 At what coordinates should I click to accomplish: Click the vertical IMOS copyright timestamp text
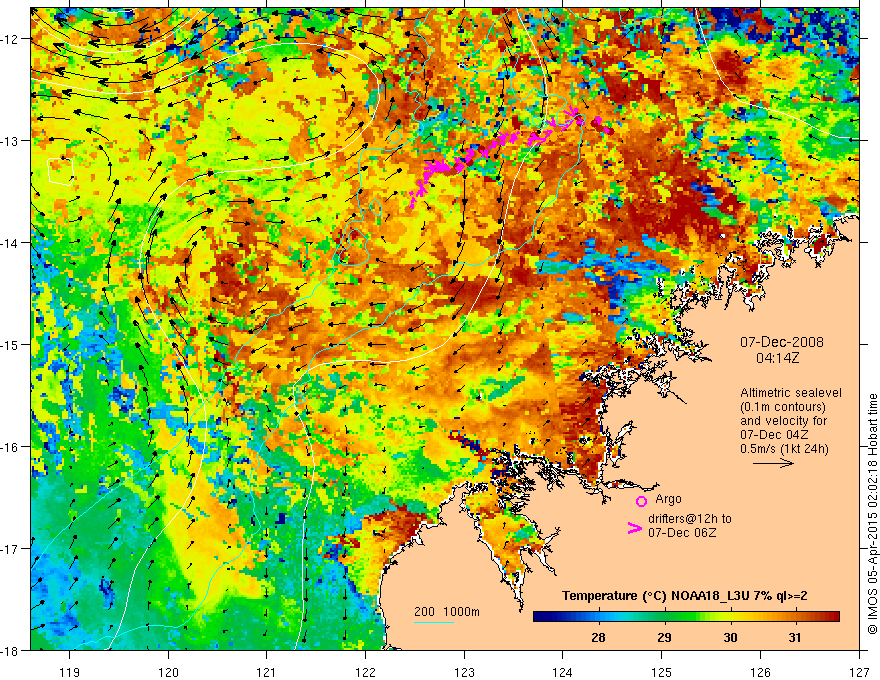pos(872,514)
